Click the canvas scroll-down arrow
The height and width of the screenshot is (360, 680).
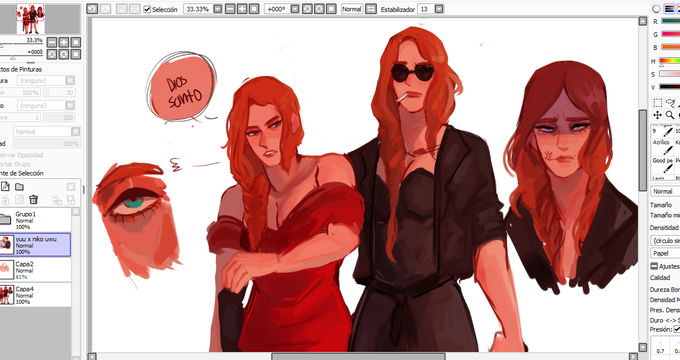[x=643, y=347]
